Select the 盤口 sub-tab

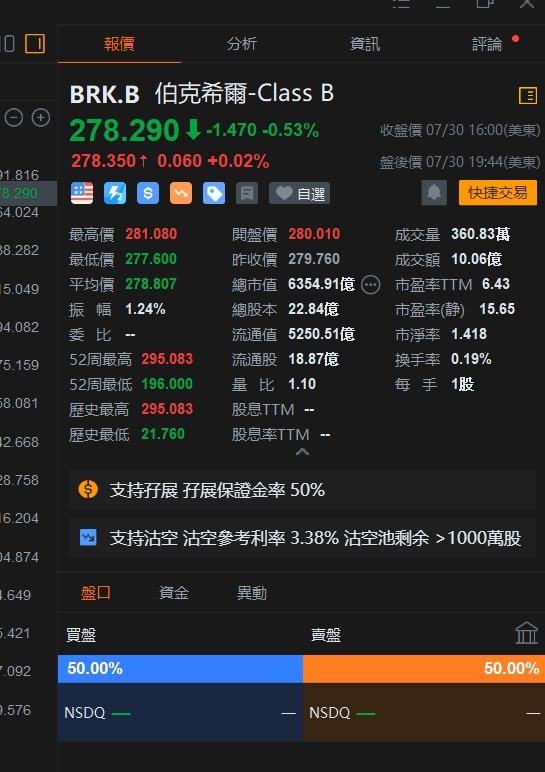click(x=96, y=592)
